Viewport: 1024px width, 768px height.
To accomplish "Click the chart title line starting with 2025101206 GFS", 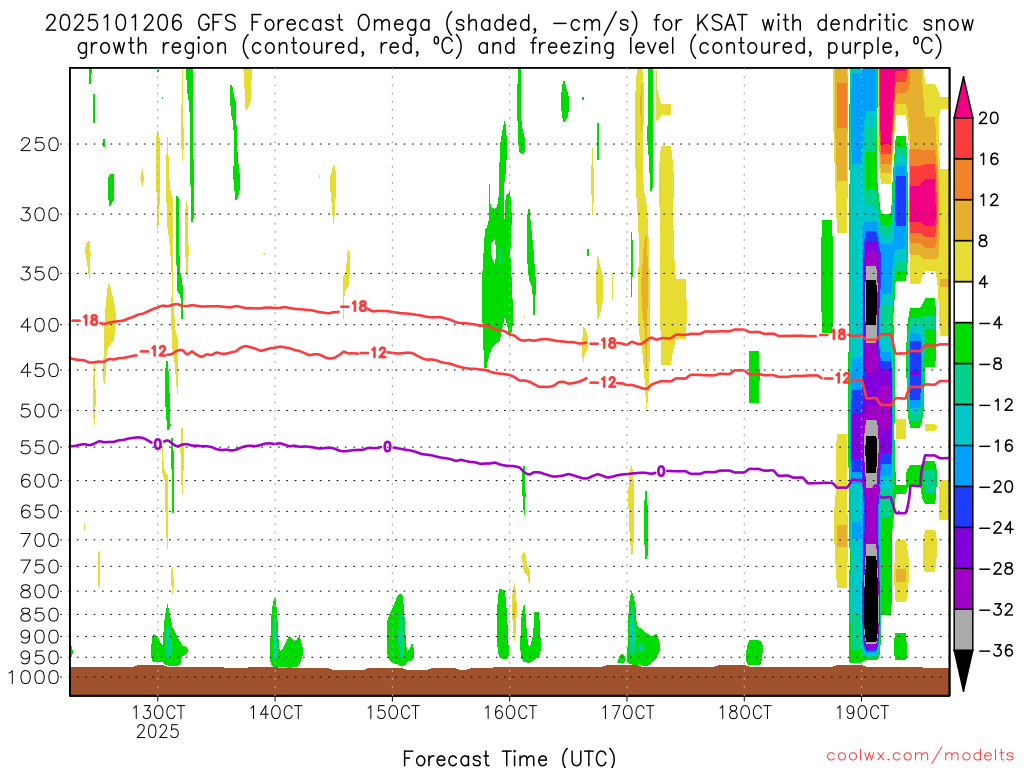I will [x=509, y=24].
